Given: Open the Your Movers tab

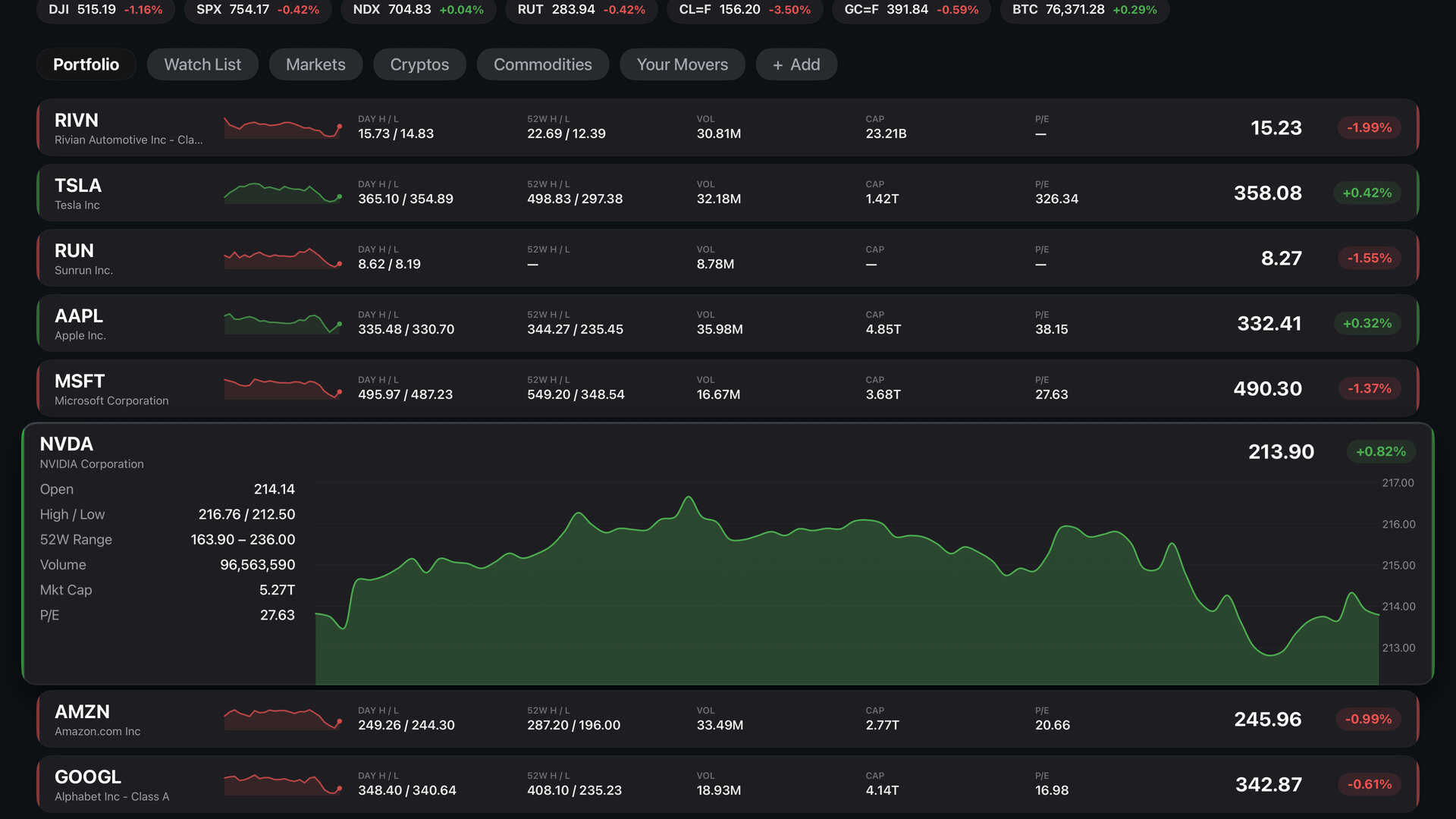Looking at the screenshot, I should (x=682, y=64).
